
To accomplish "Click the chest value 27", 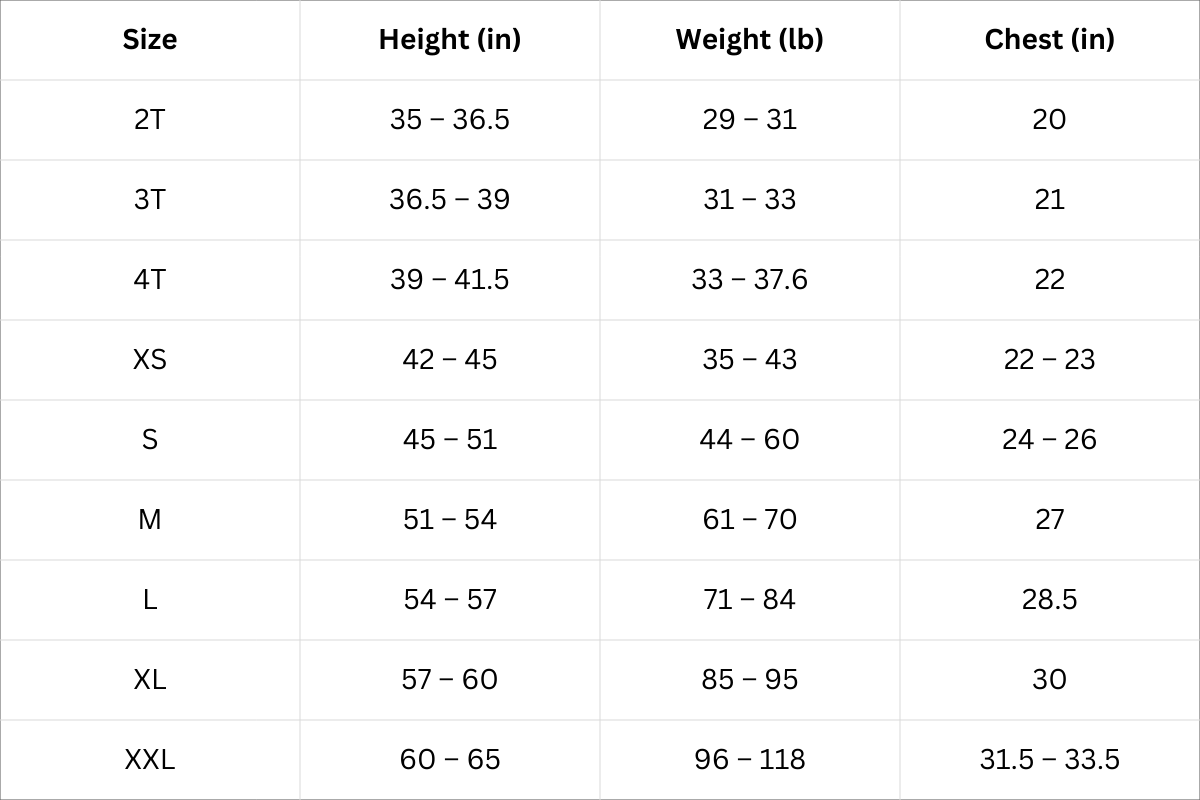I will click(x=1049, y=520).
